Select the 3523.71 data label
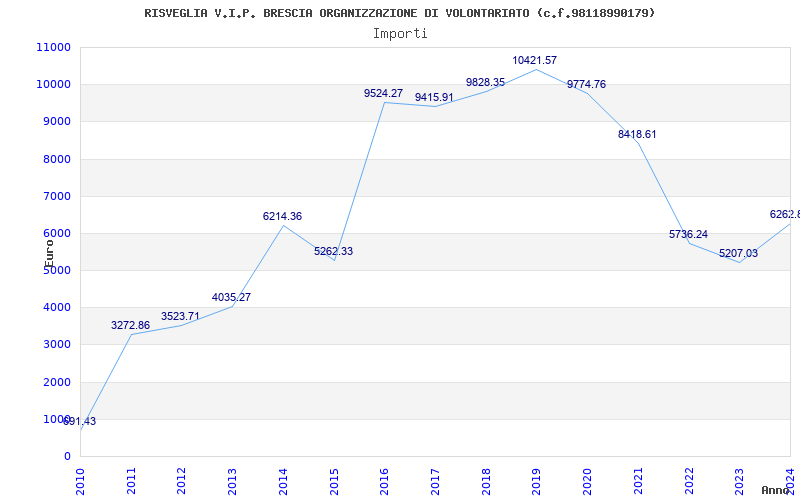The image size is (800, 500). (x=180, y=316)
